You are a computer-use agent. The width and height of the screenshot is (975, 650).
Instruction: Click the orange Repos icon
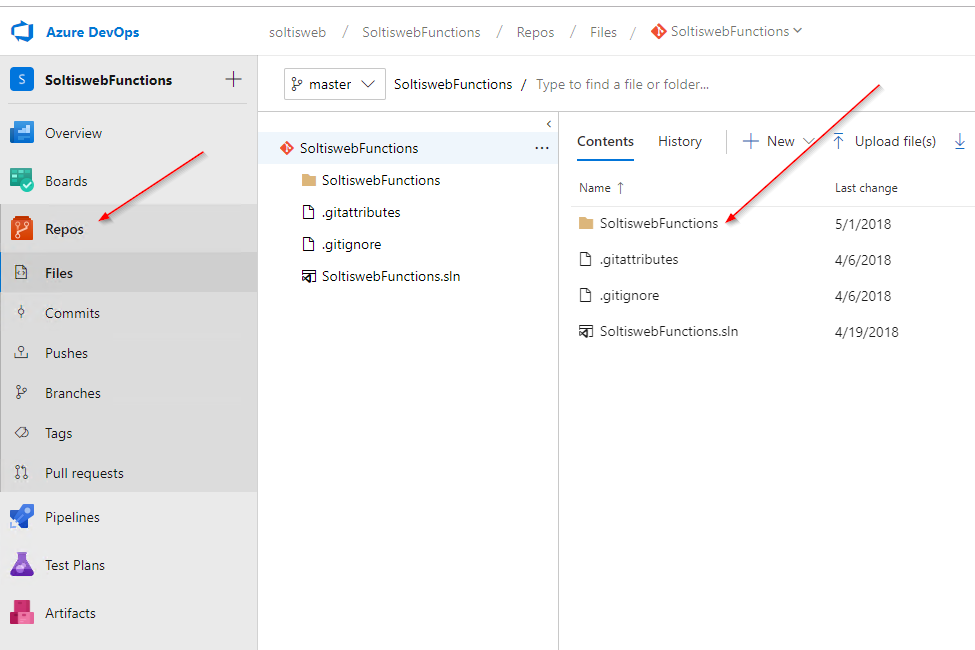point(22,228)
